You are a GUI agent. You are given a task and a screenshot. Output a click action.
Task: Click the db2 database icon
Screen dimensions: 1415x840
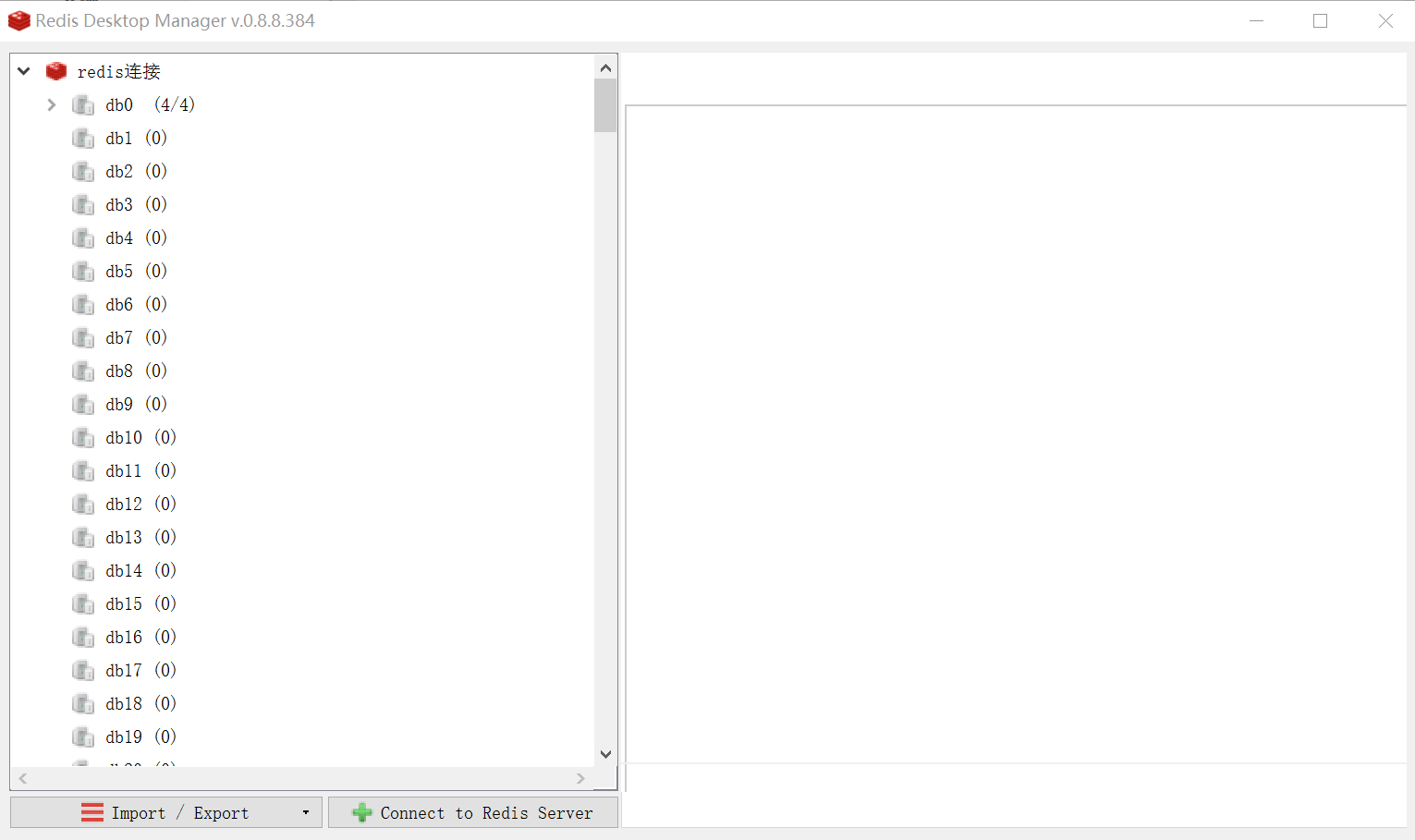[83, 172]
